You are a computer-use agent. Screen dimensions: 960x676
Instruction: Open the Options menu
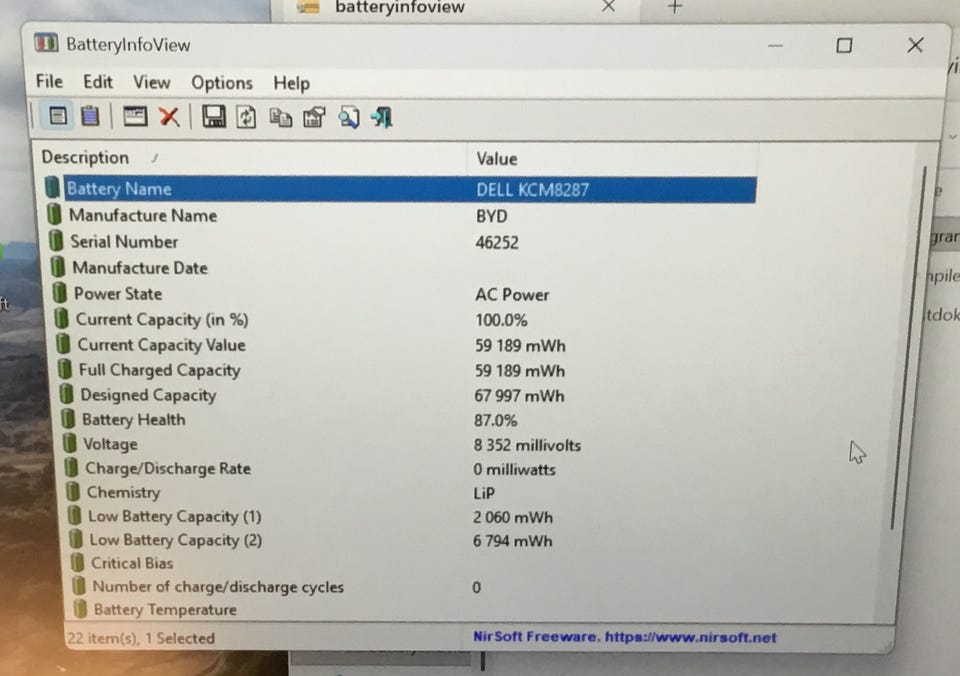tap(222, 83)
